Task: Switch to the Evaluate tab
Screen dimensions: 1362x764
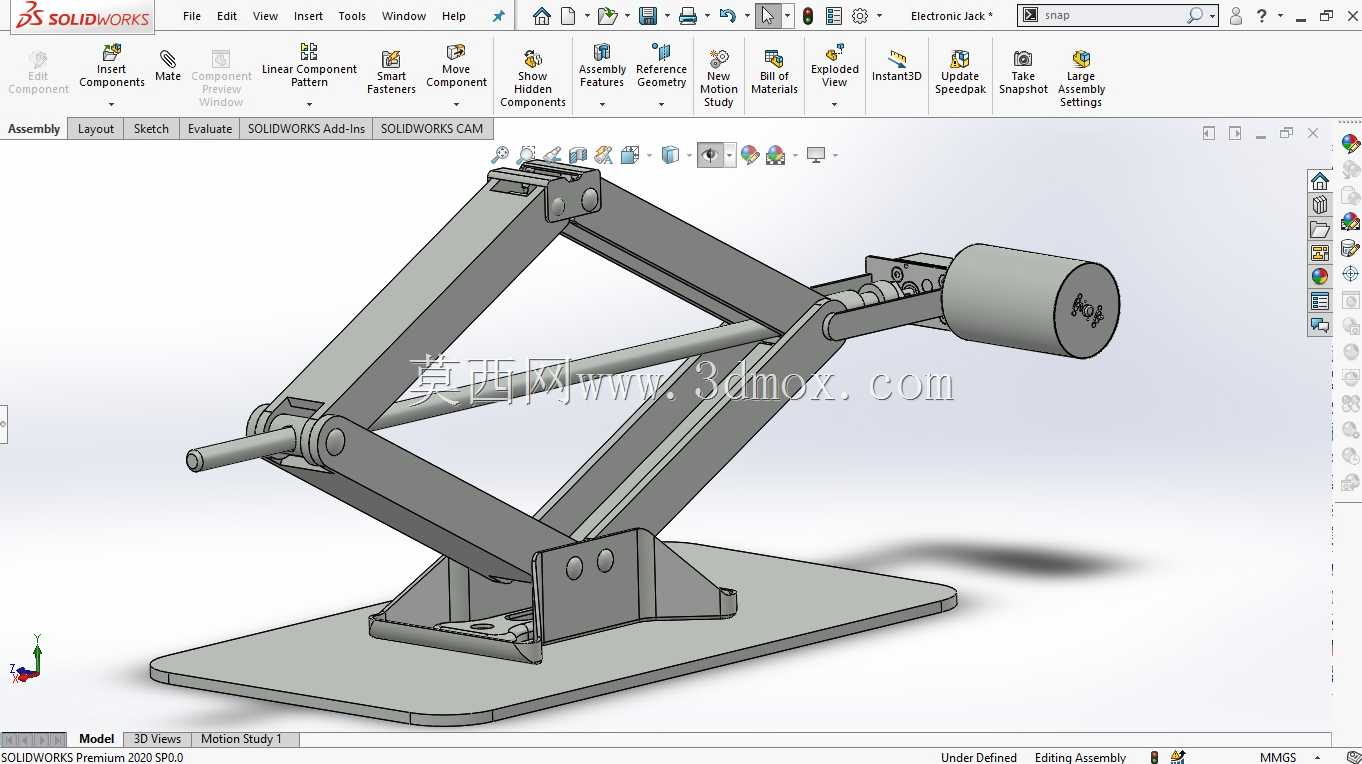Action: (210, 129)
